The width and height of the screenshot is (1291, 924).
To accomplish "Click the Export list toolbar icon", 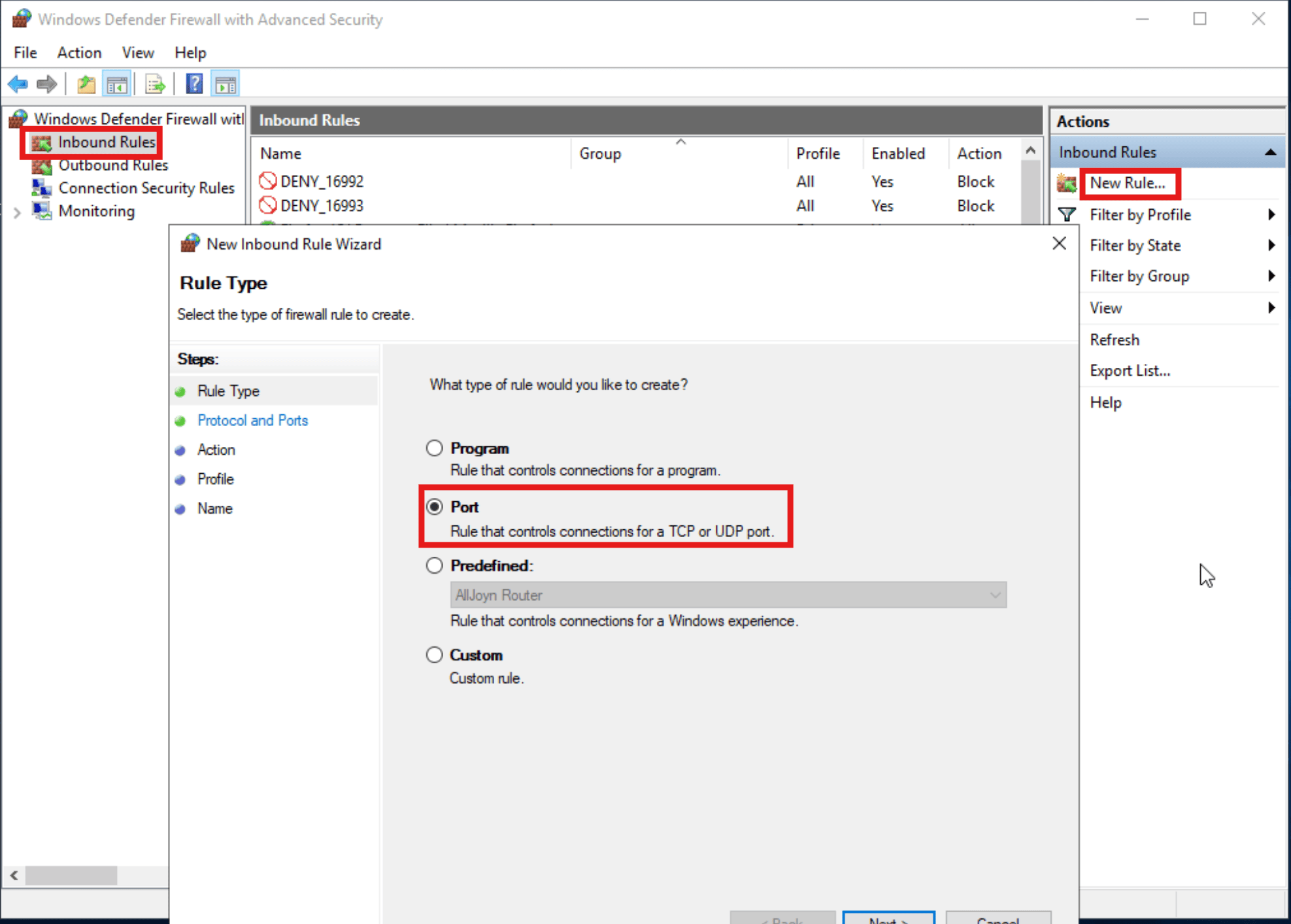I will tap(154, 84).
